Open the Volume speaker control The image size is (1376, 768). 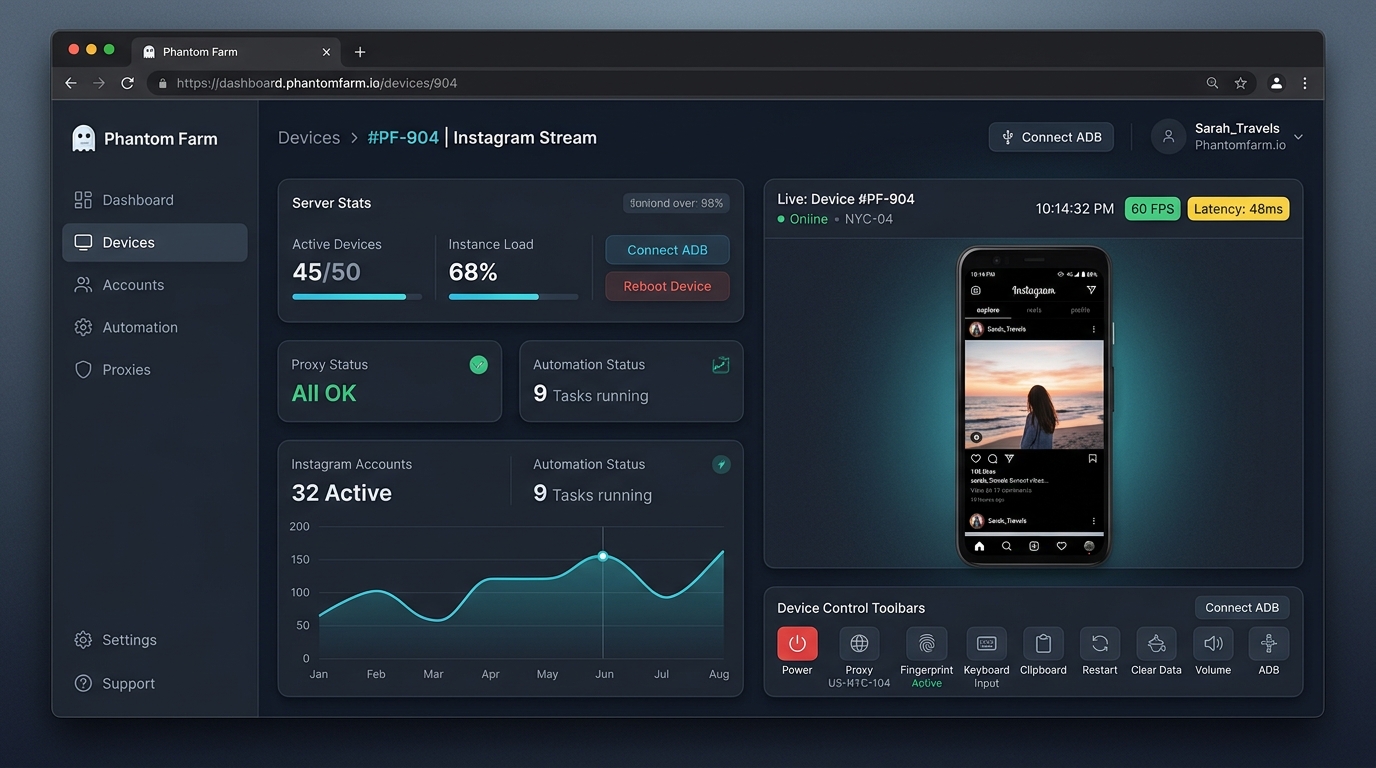click(1213, 643)
